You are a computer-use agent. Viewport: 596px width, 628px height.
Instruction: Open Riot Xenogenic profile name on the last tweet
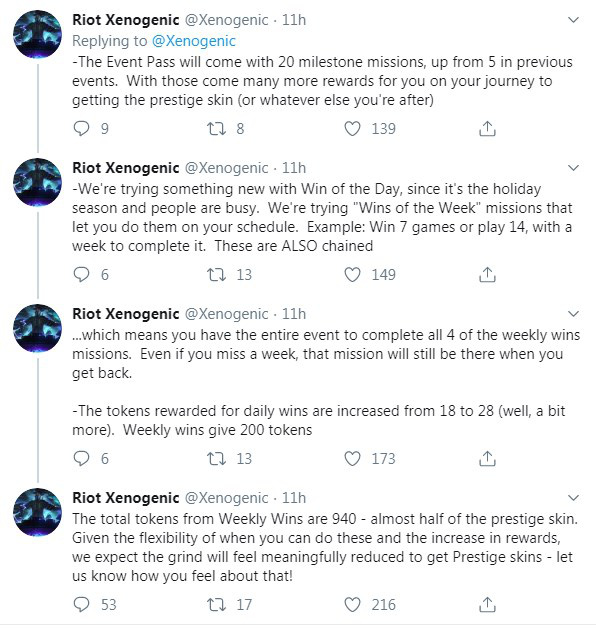(x=125, y=498)
